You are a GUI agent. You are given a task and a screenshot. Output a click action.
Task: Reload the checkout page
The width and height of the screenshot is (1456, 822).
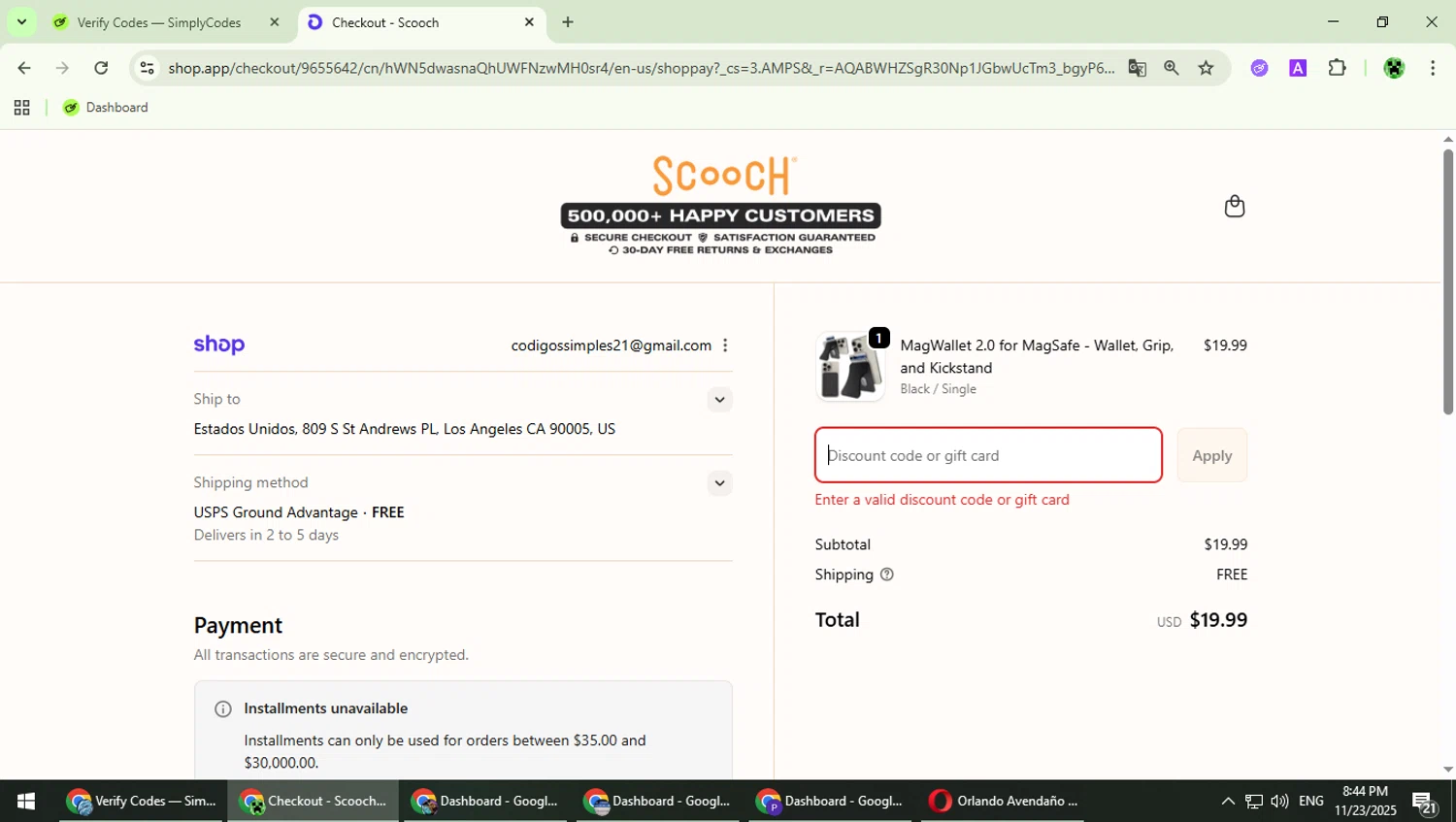tap(101, 68)
